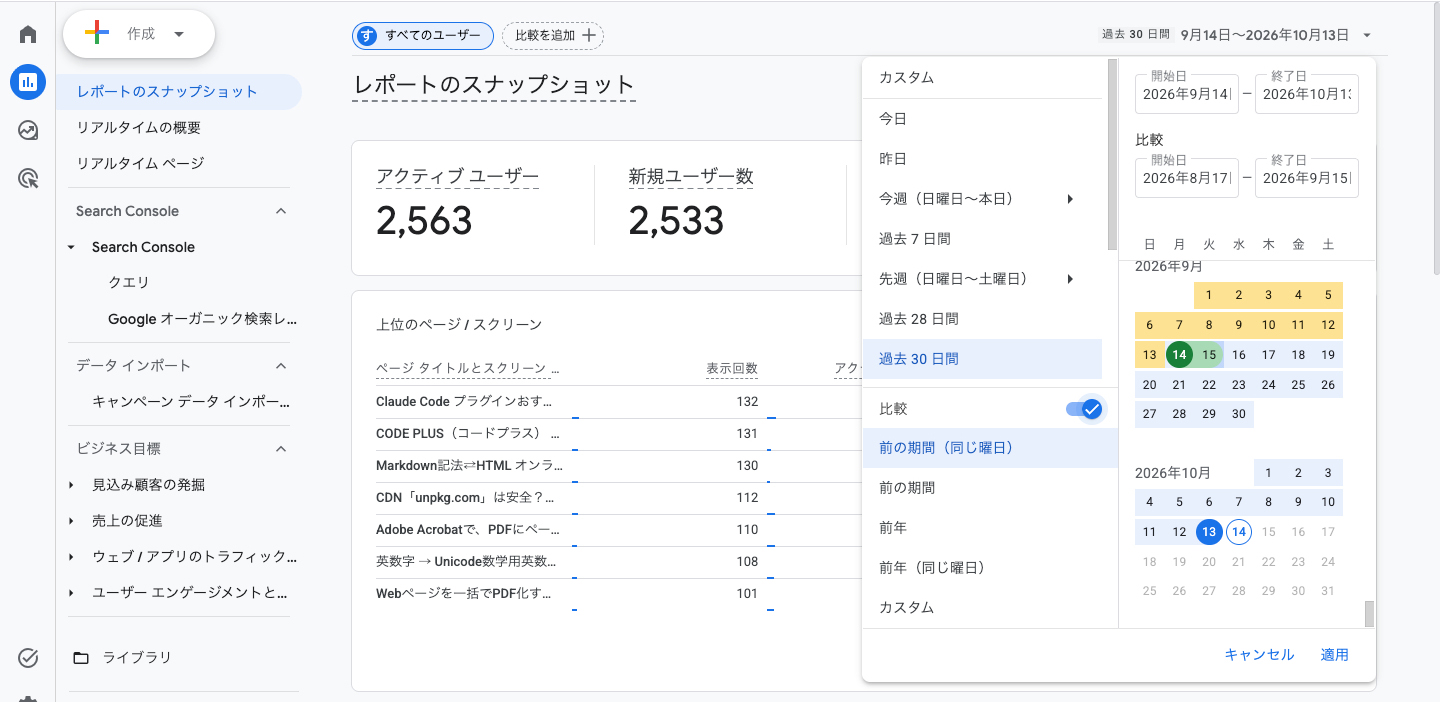Select 今日 date range
The width and height of the screenshot is (1440, 702).
click(x=982, y=118)
